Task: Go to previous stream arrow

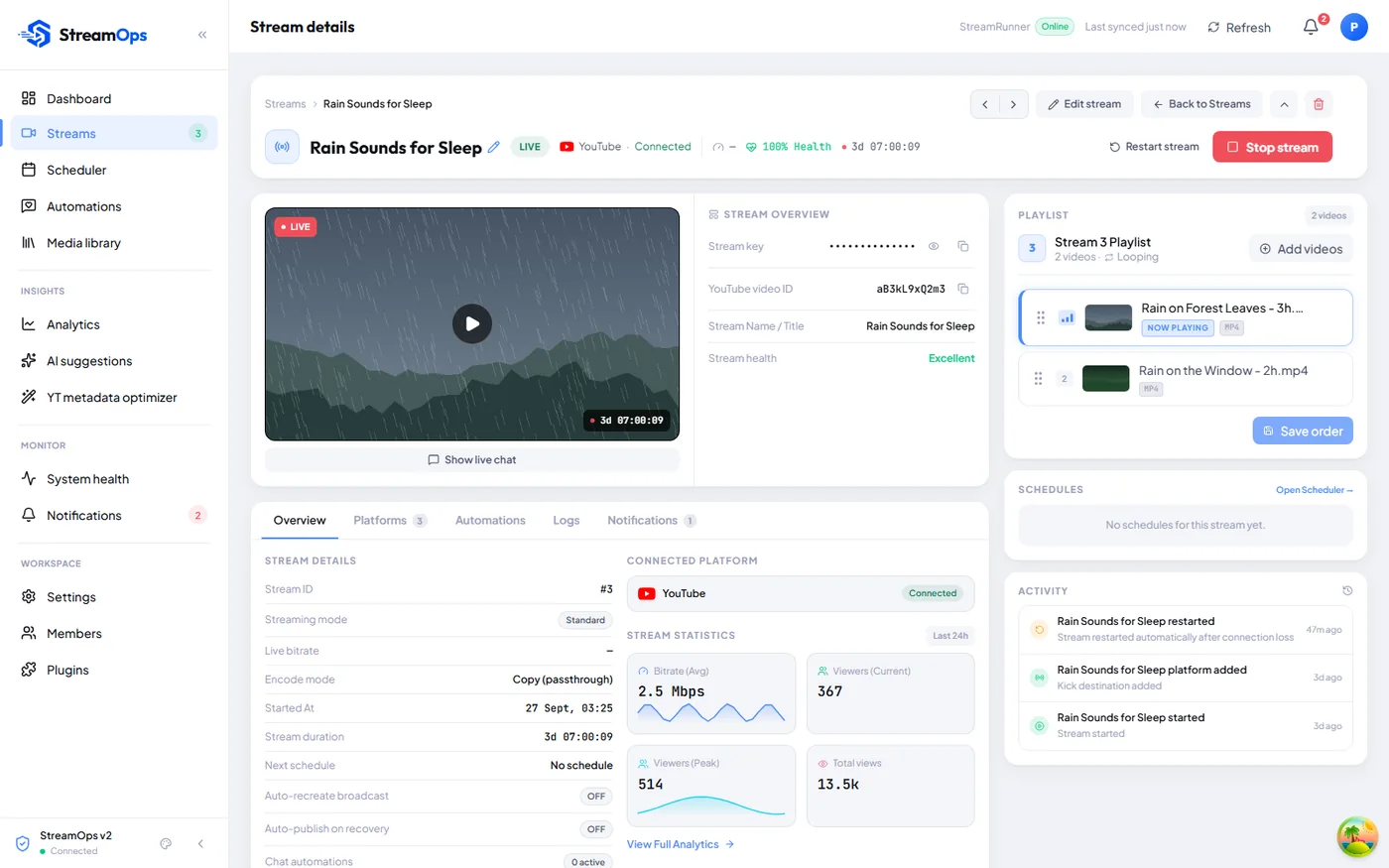Action: [984, 104]
